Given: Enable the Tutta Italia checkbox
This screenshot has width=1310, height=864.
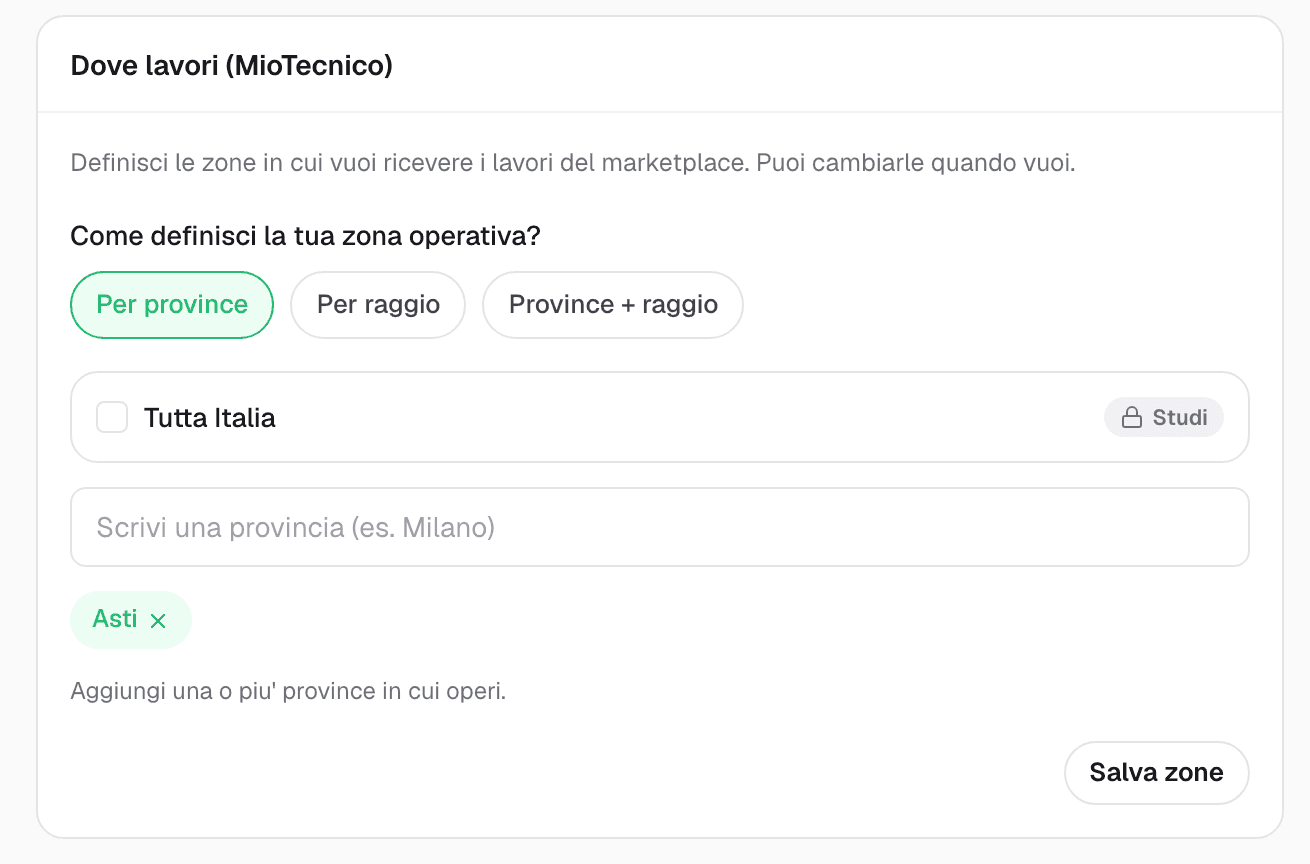Looking at the screenshot, I should (x=112, y=417).
